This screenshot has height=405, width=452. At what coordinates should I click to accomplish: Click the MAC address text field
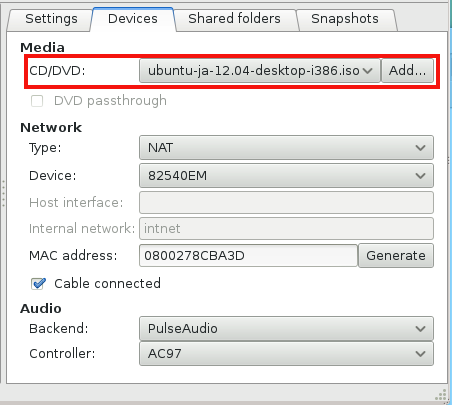coord(248,256)
